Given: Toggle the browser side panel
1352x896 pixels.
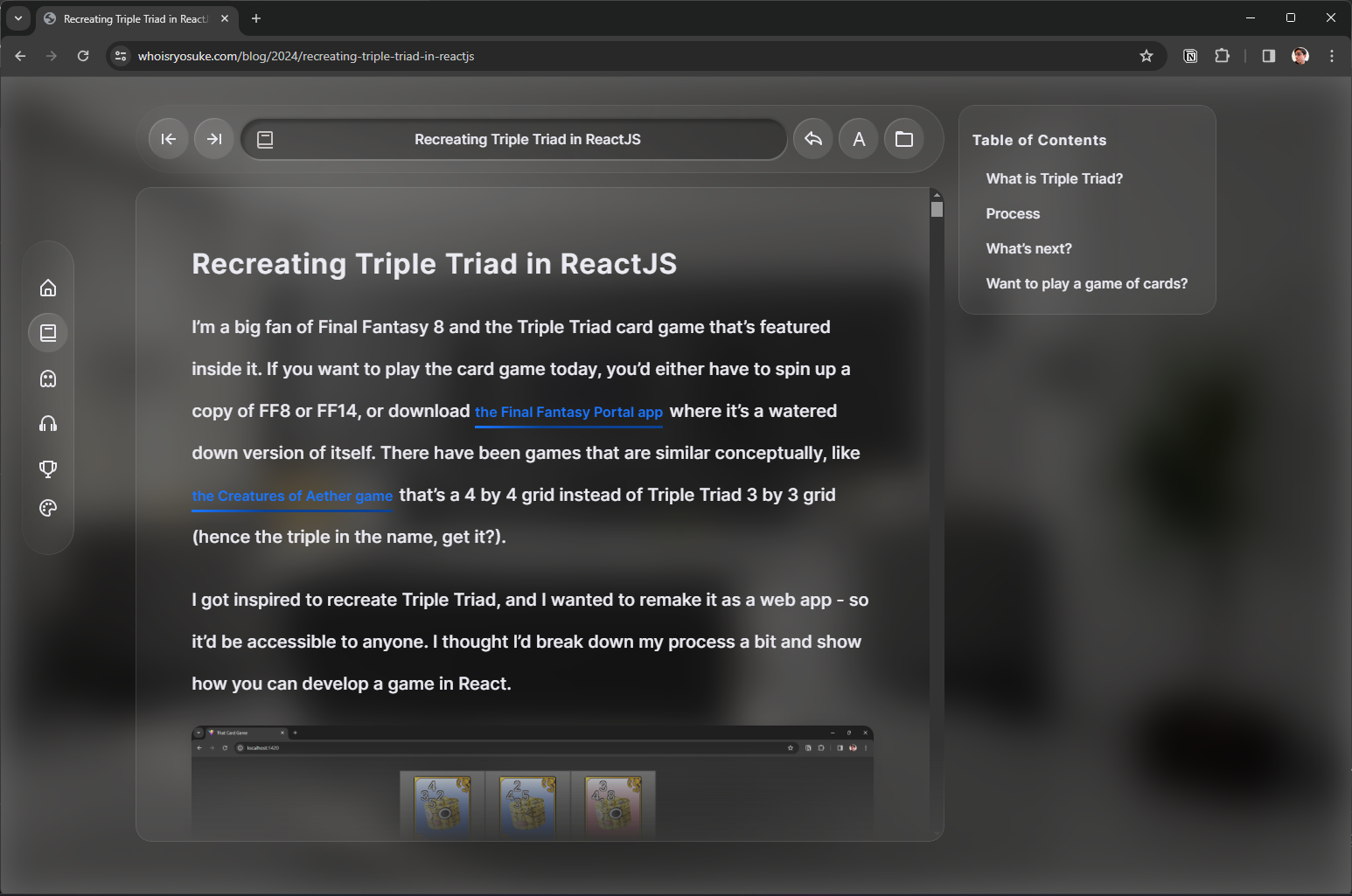Looking at the screenshot, I should pos(1267,55).
